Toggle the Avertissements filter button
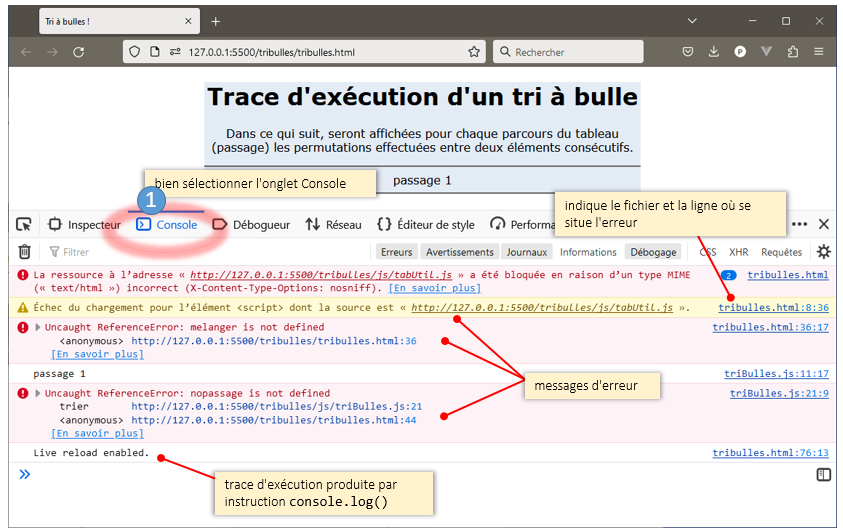 pyautogui.click(x=458, y=252)
